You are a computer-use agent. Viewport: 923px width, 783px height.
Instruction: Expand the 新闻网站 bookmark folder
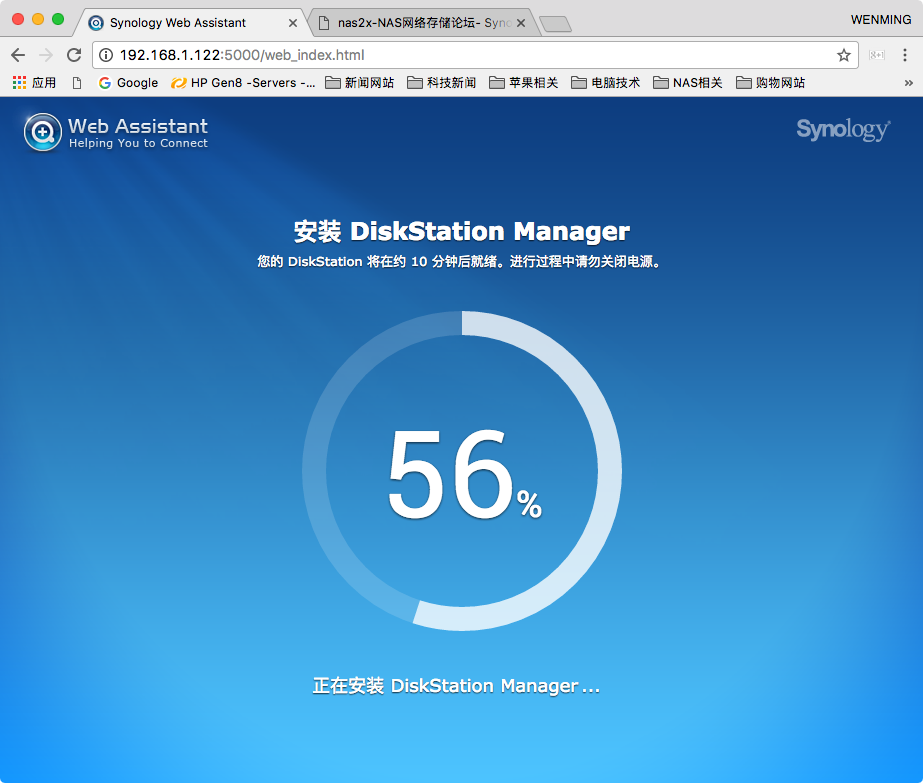[x=359, y=83]
